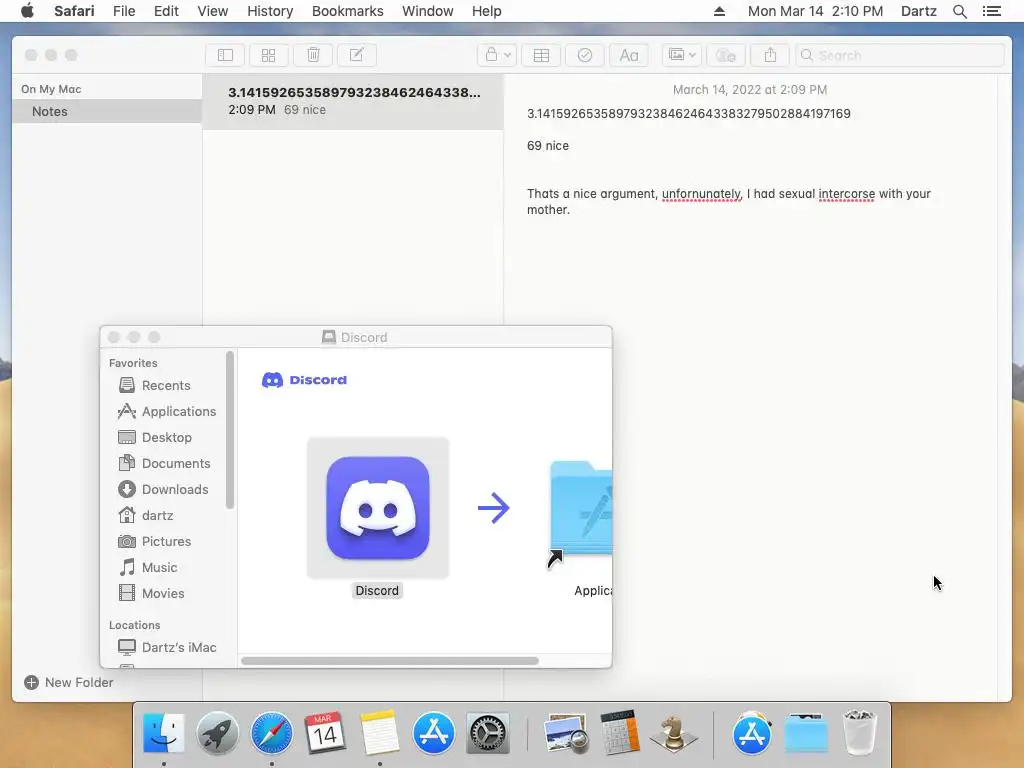Click the Discord installer horizontal scrollbar
1024x768 pixels.
[x=390, y=661]
